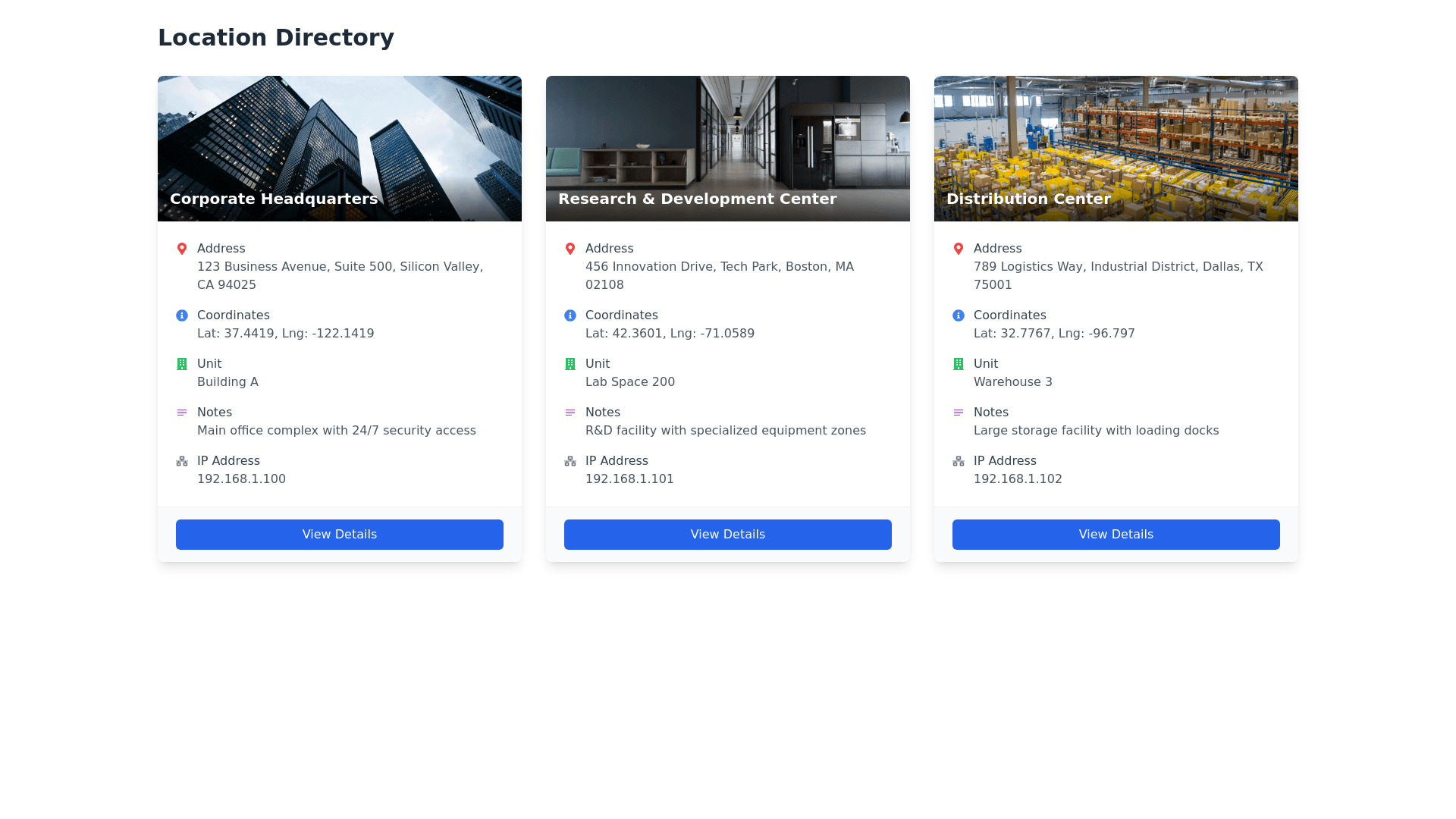1456x819 pixels.
Task: Click network IP Address icon in Distribution Center card
Action: coord(959,461)
